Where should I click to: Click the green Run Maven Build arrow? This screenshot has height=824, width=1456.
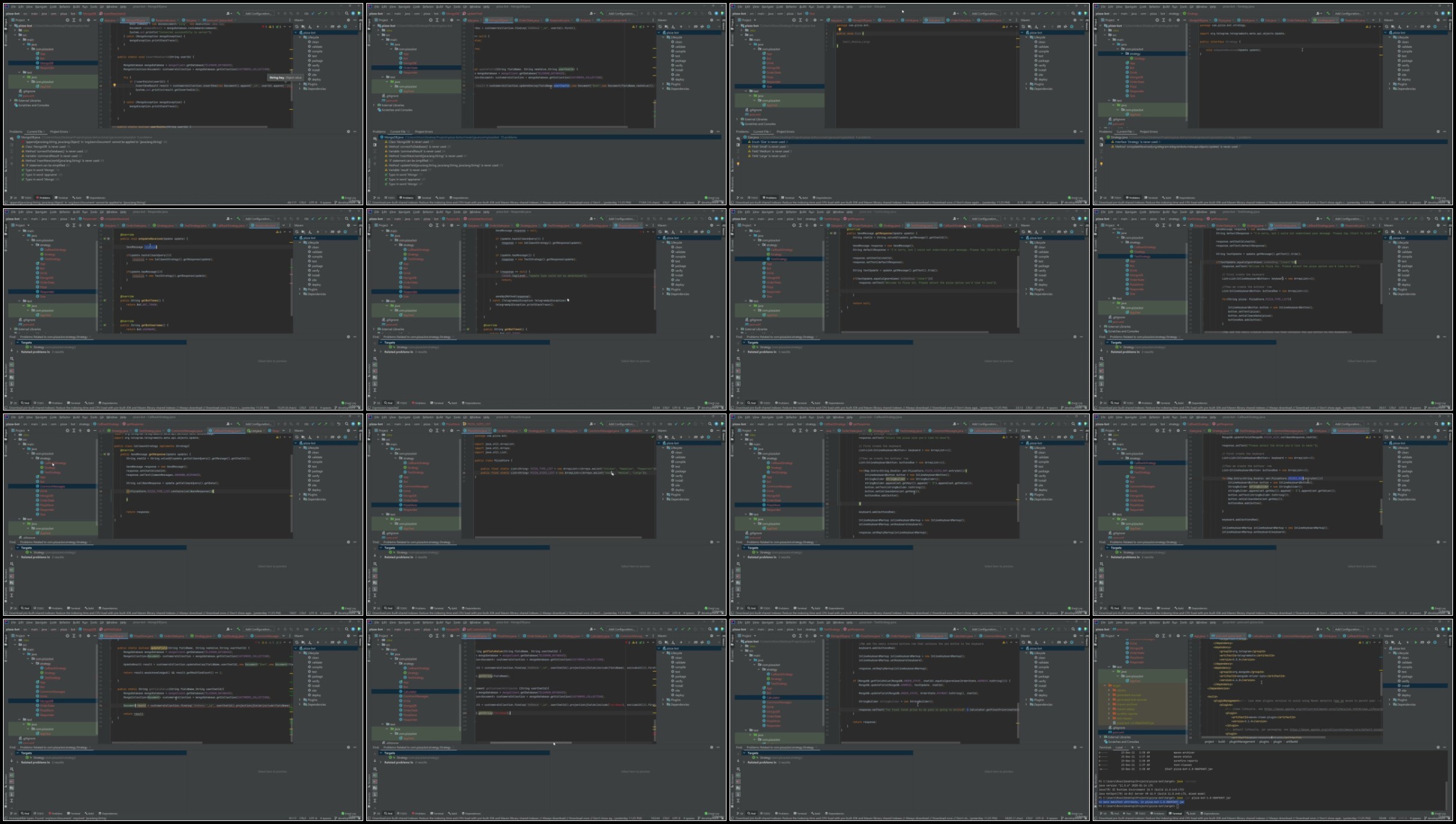pos(1416,642)
